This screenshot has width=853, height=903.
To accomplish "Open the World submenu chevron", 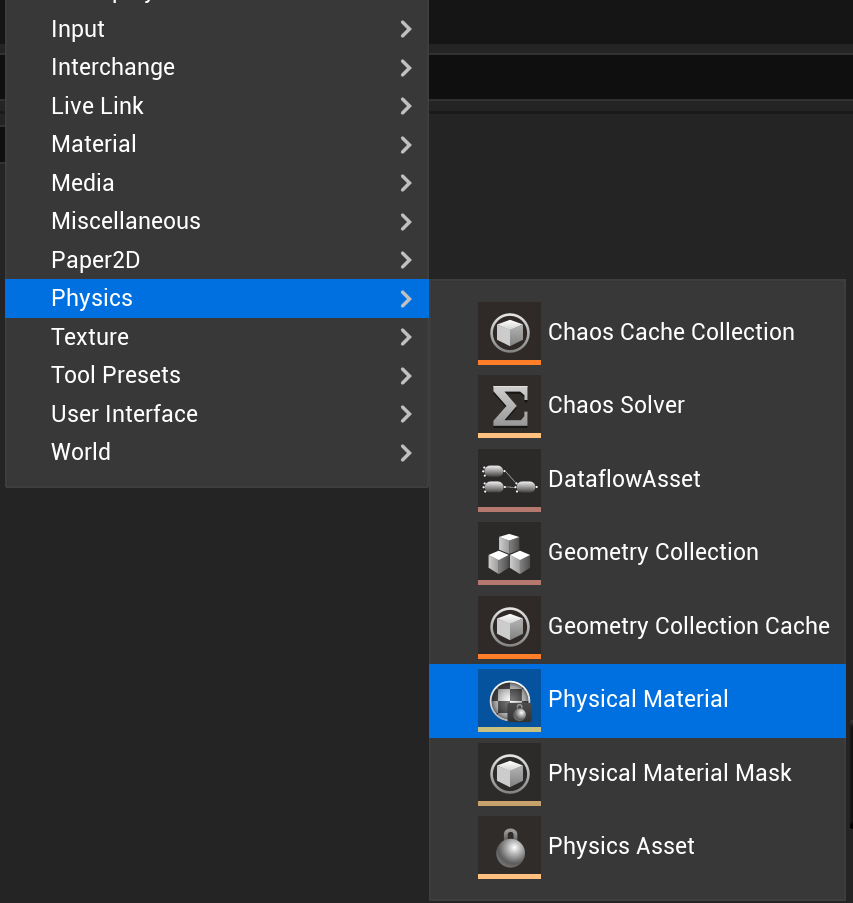I will click(x=406, y=452).
